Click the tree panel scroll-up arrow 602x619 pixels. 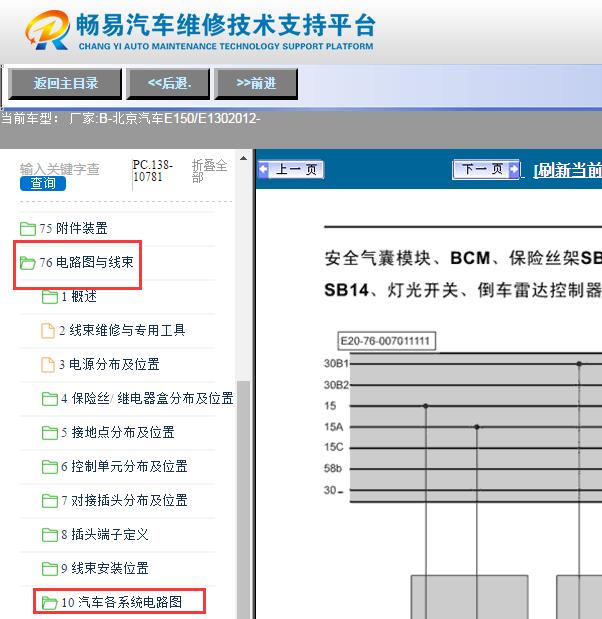tap(244, 158)
